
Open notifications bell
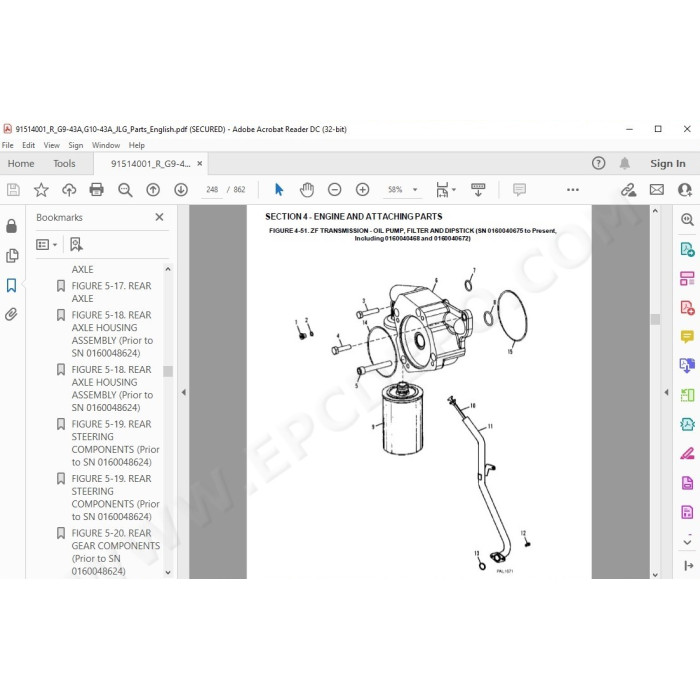point(625,163)
